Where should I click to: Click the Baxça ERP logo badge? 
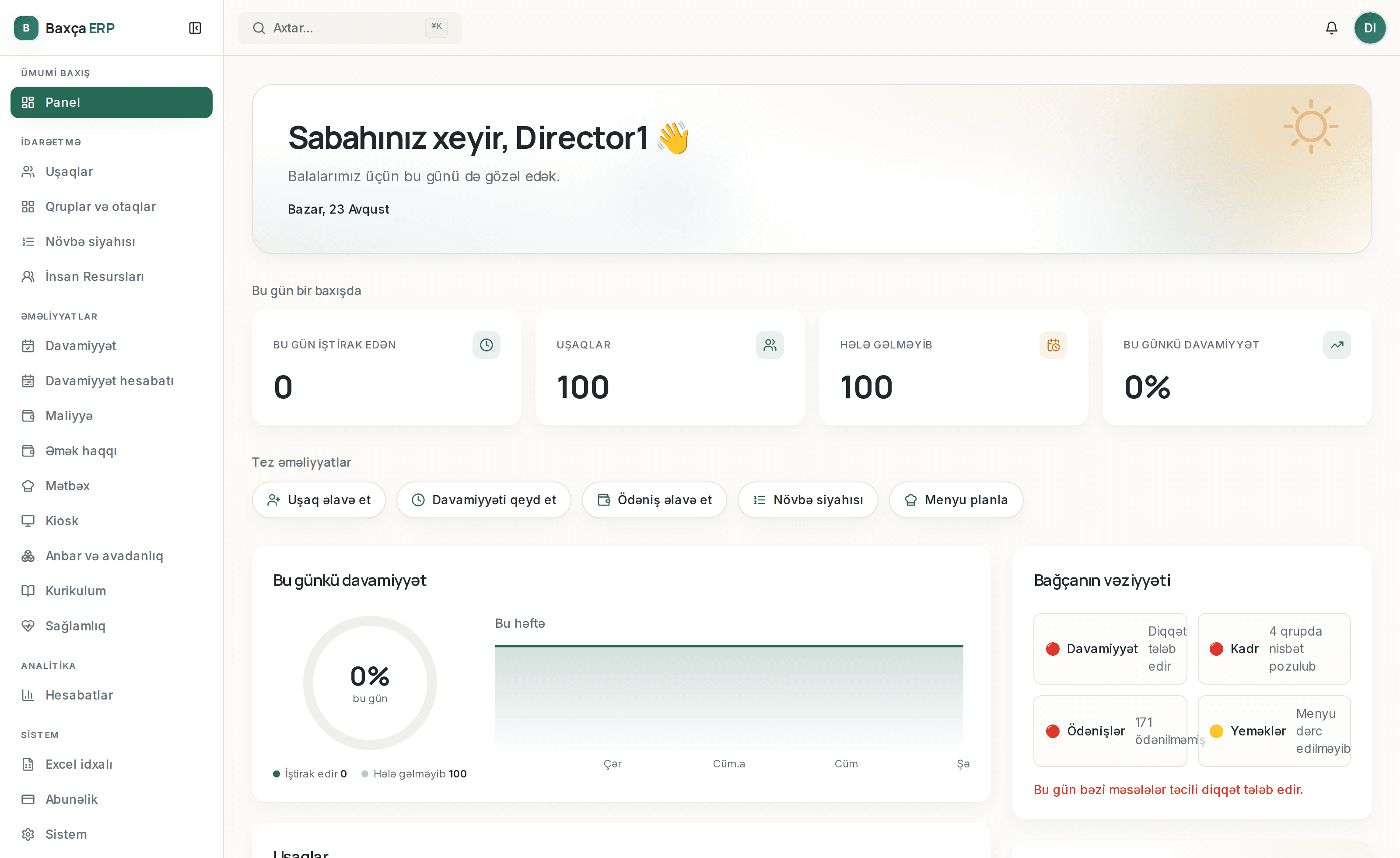[x=26, y=28]
